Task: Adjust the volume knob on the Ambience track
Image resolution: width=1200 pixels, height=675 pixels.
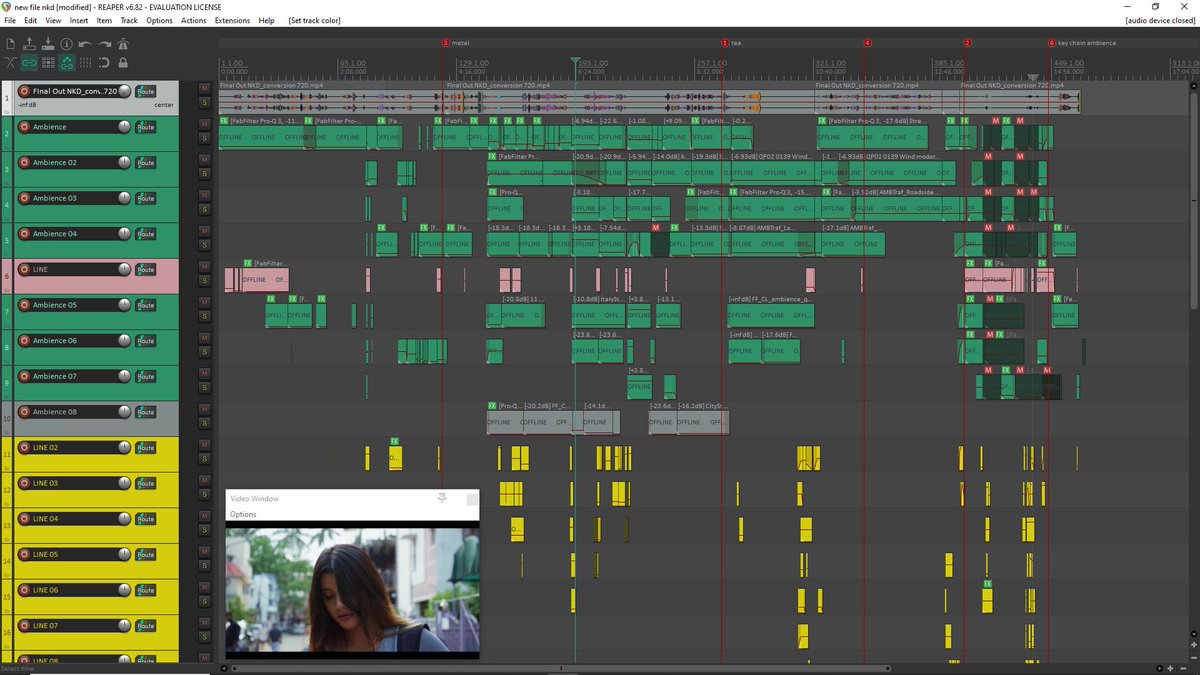Action: click(124, 126)
